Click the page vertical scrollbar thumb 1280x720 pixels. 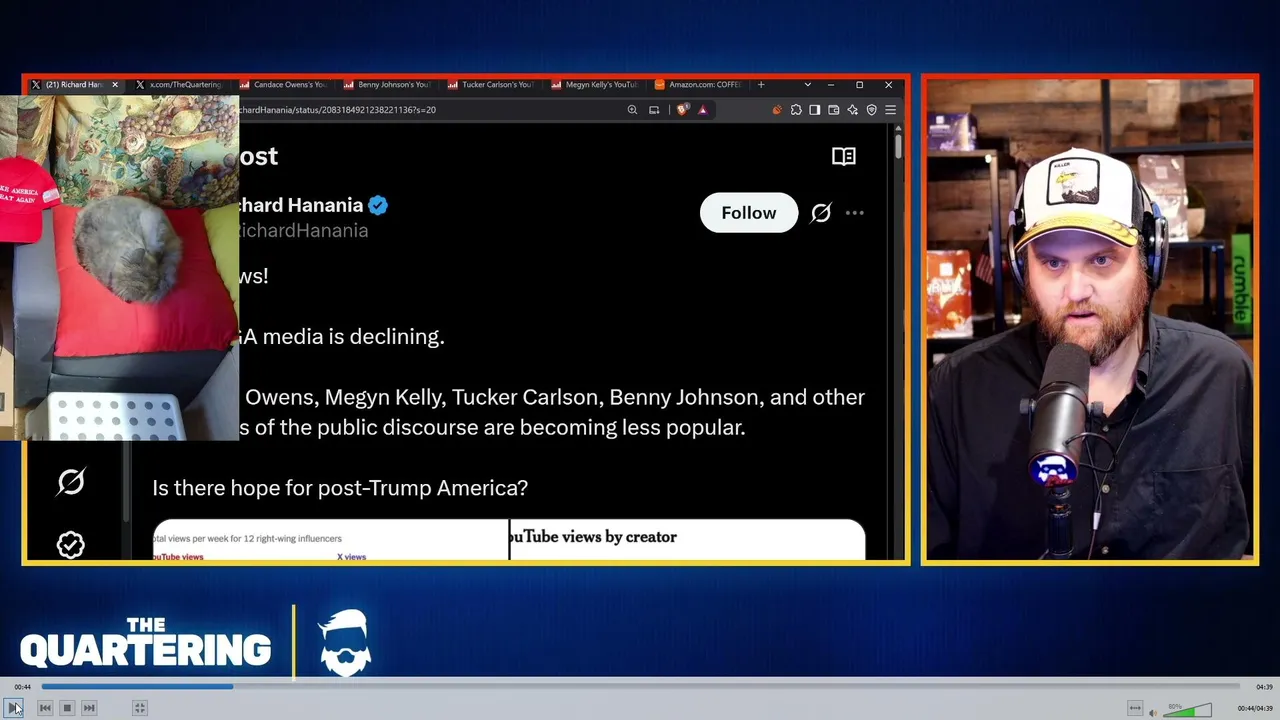[x=898, y=145]
